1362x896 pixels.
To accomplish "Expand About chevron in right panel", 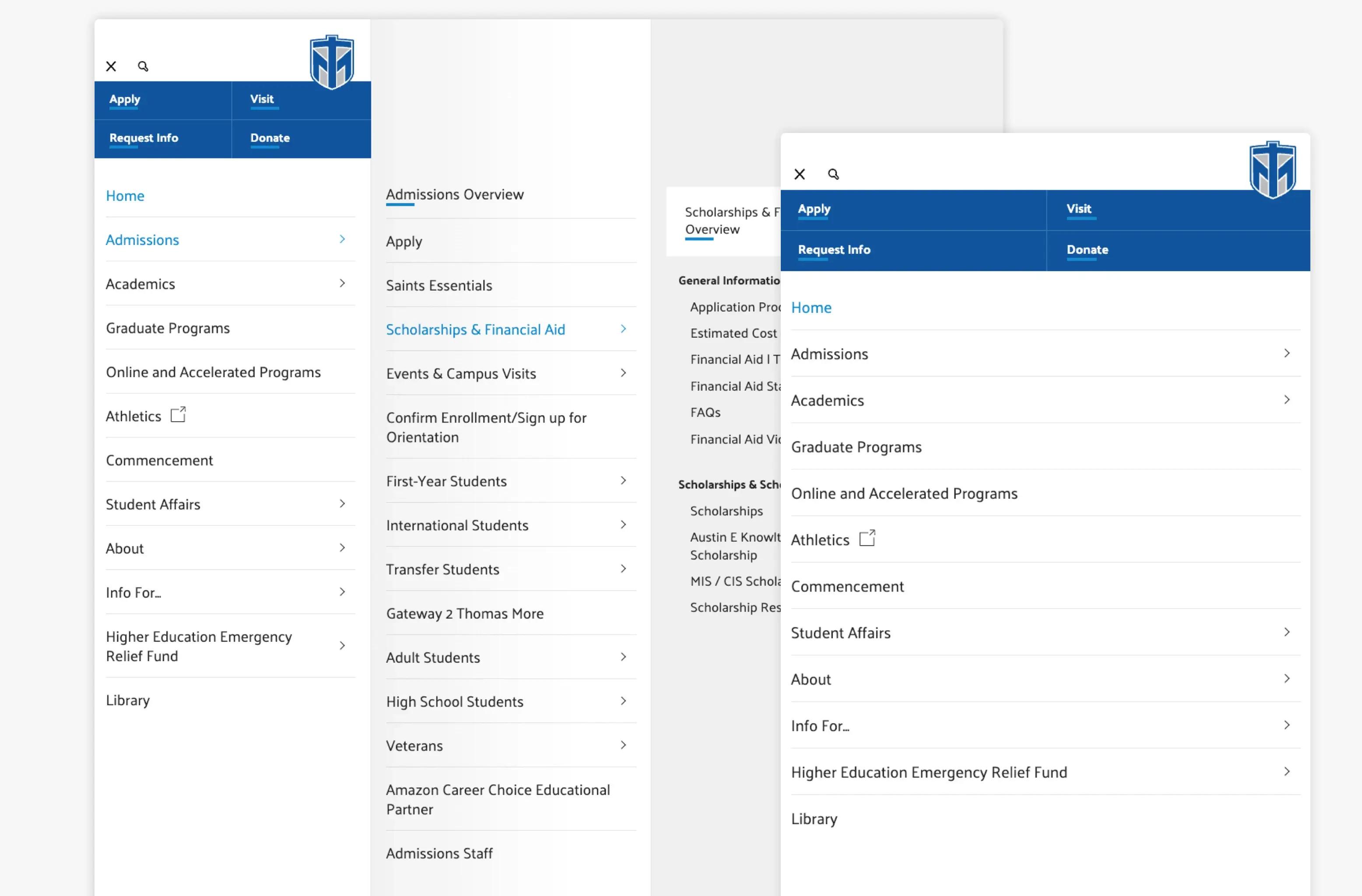I will click(1287, 678).
